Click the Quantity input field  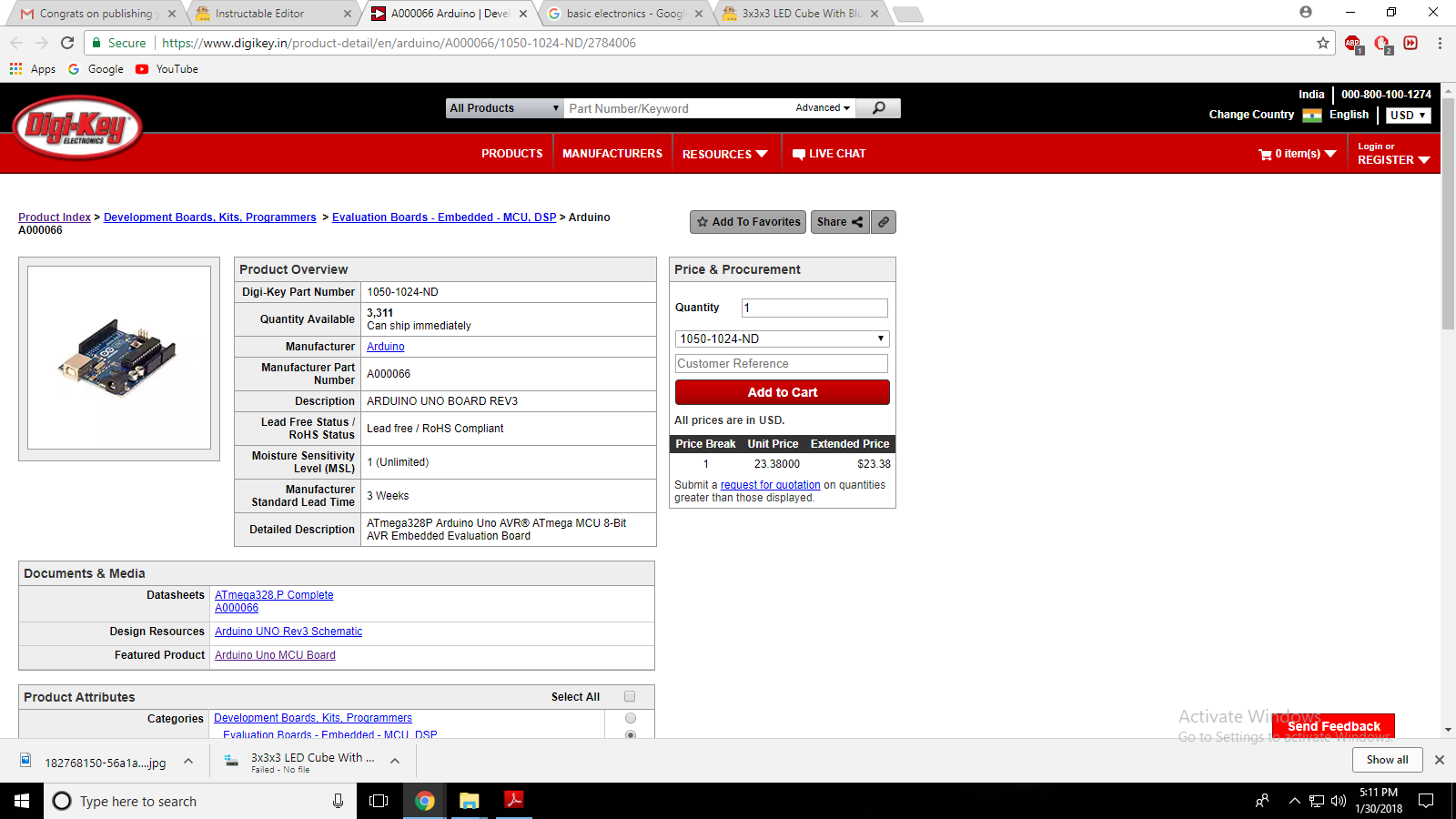point(814,308)
